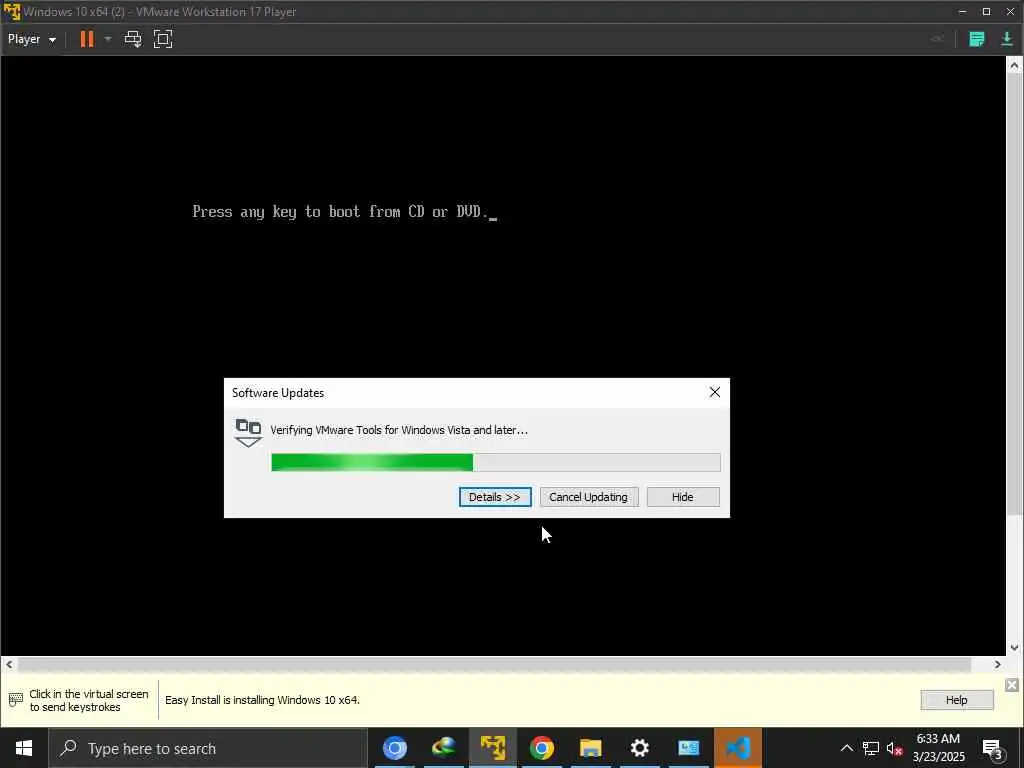The height and width of the screenshot is (768, 1024).
Task: Pause the virtual machine with the orange pause icon
Action: click(87, 39)
